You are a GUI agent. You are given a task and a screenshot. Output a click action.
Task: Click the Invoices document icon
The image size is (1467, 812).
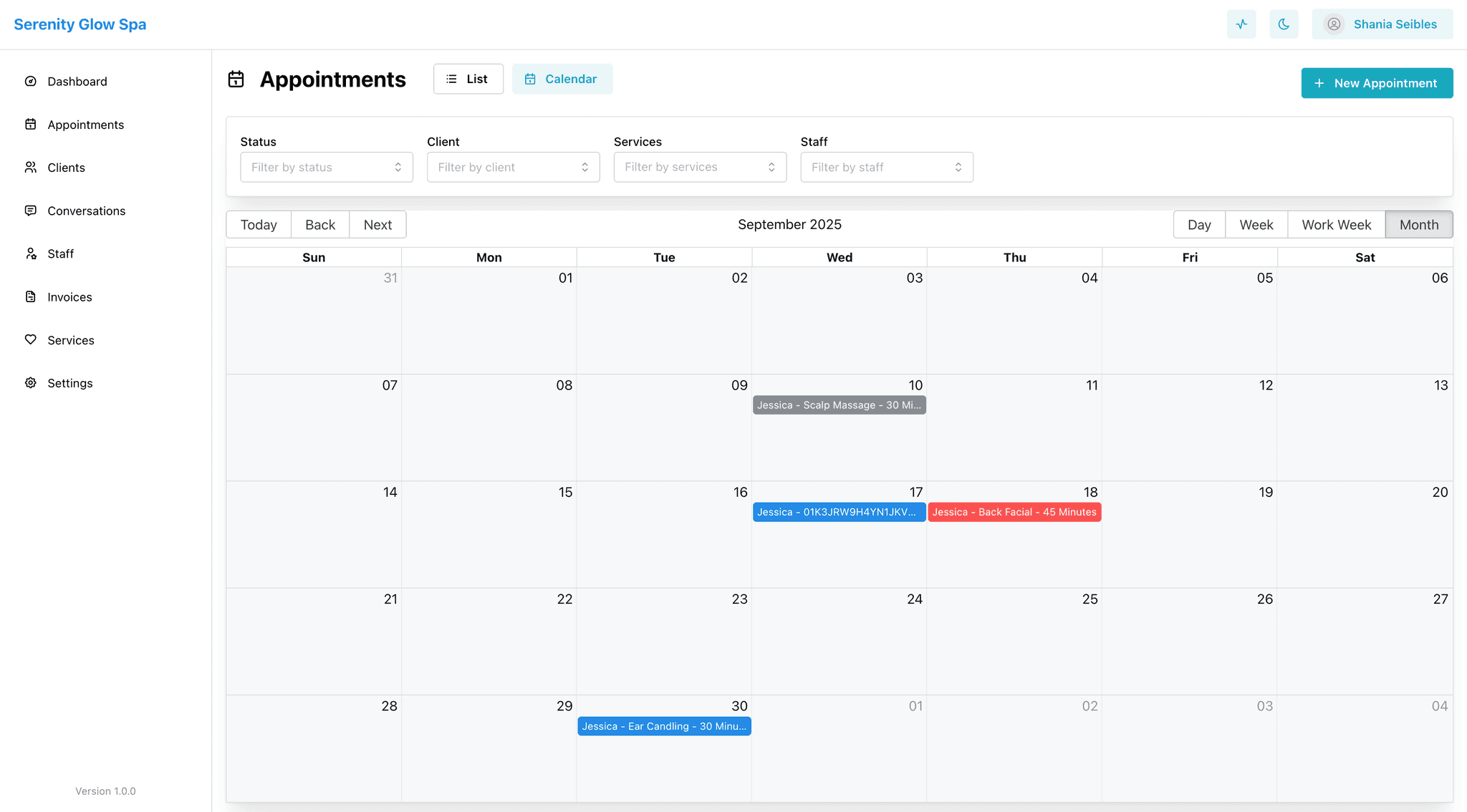(x=30, y=296)
